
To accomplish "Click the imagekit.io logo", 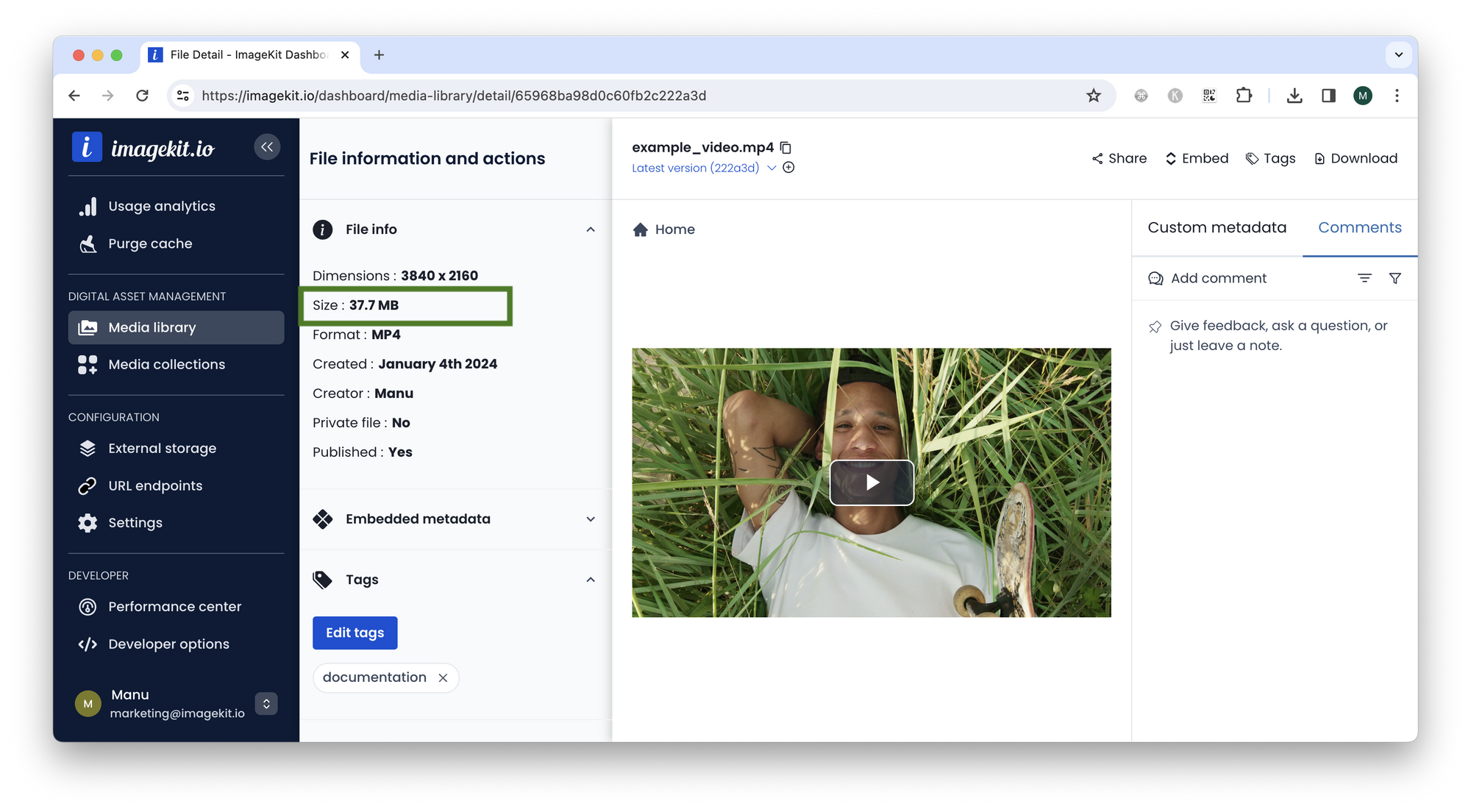I will [x=143, y=148].
